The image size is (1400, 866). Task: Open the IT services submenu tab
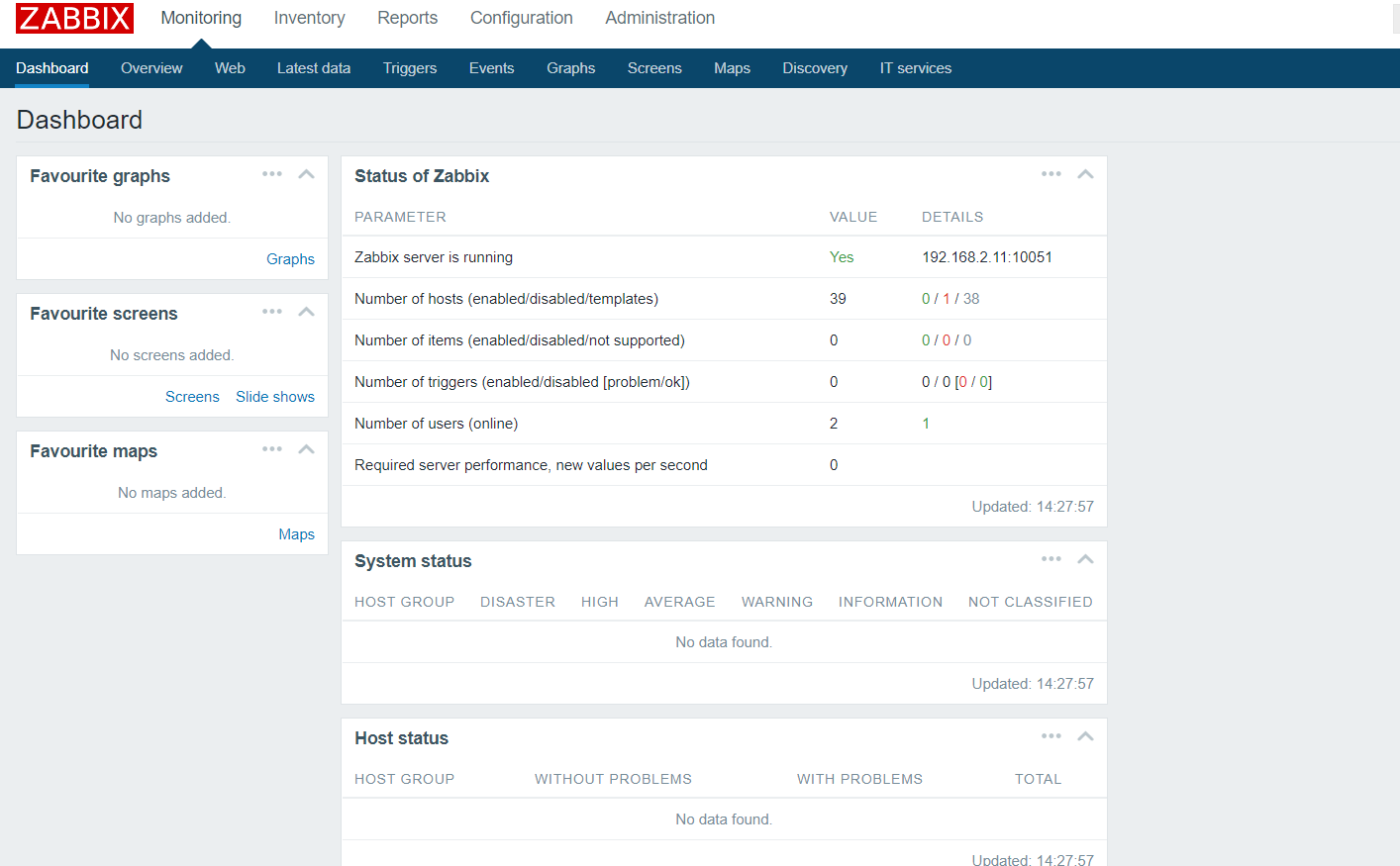916,68
